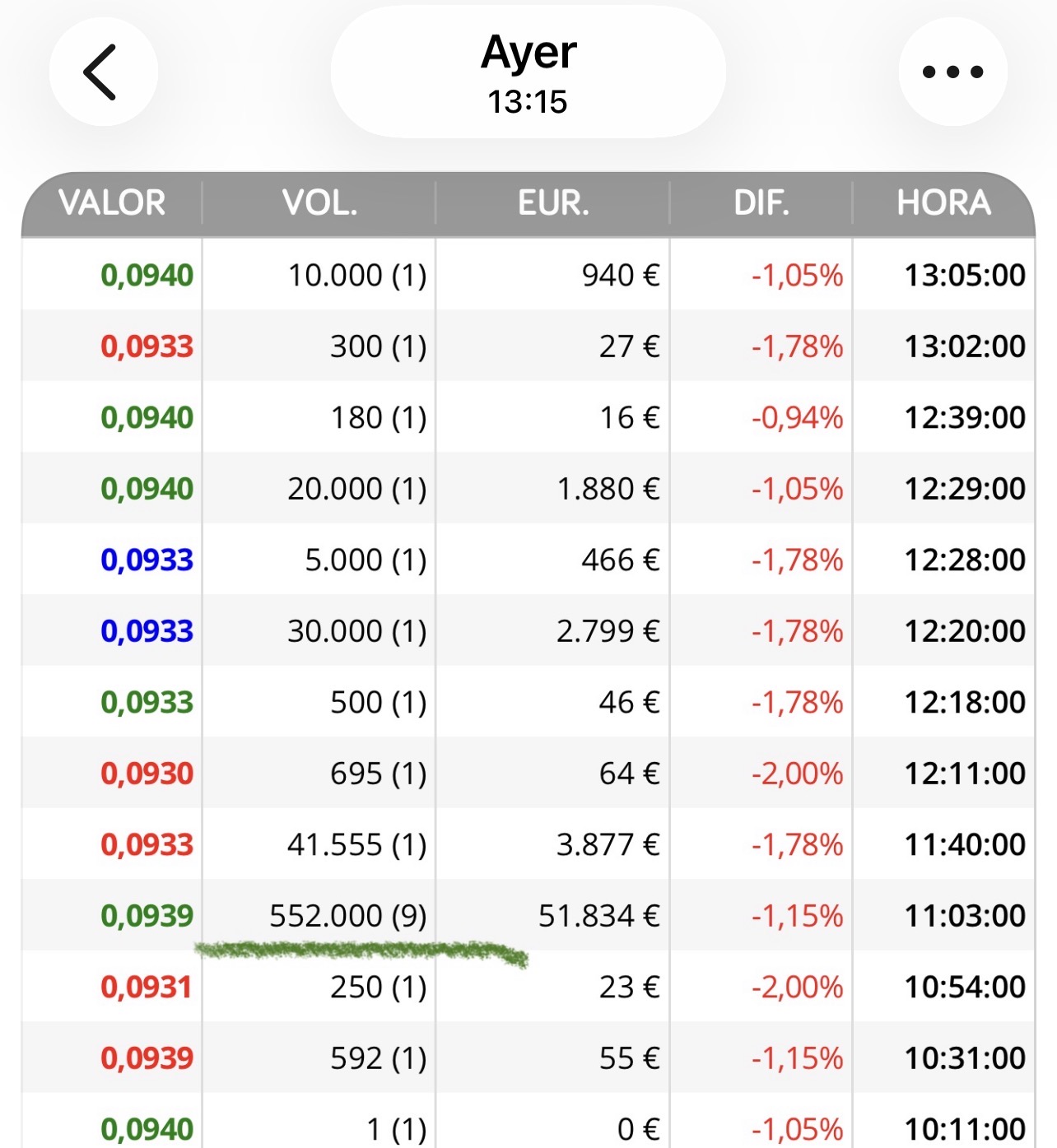Click time 12:29:00

tap(965, 489)
